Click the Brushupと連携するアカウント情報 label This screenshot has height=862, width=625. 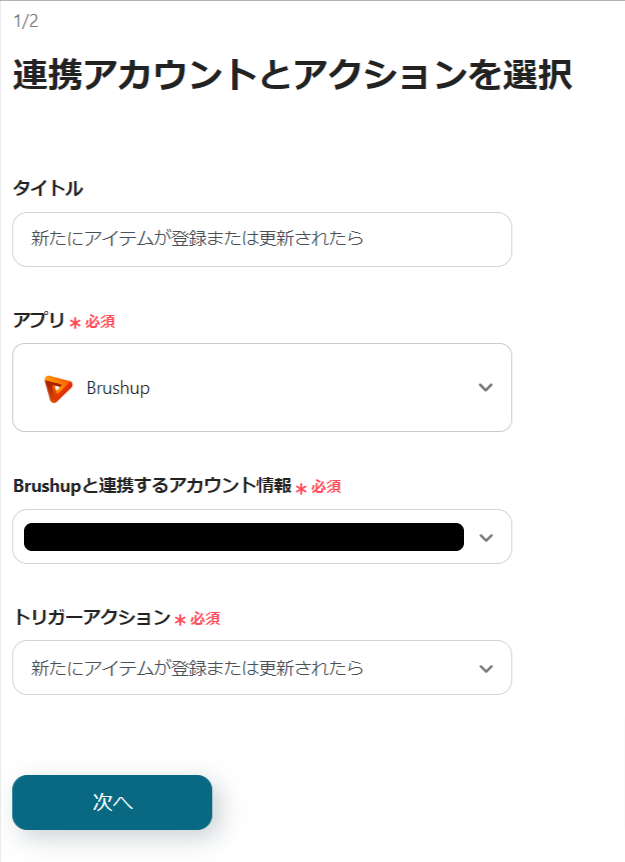coord(152,486)
